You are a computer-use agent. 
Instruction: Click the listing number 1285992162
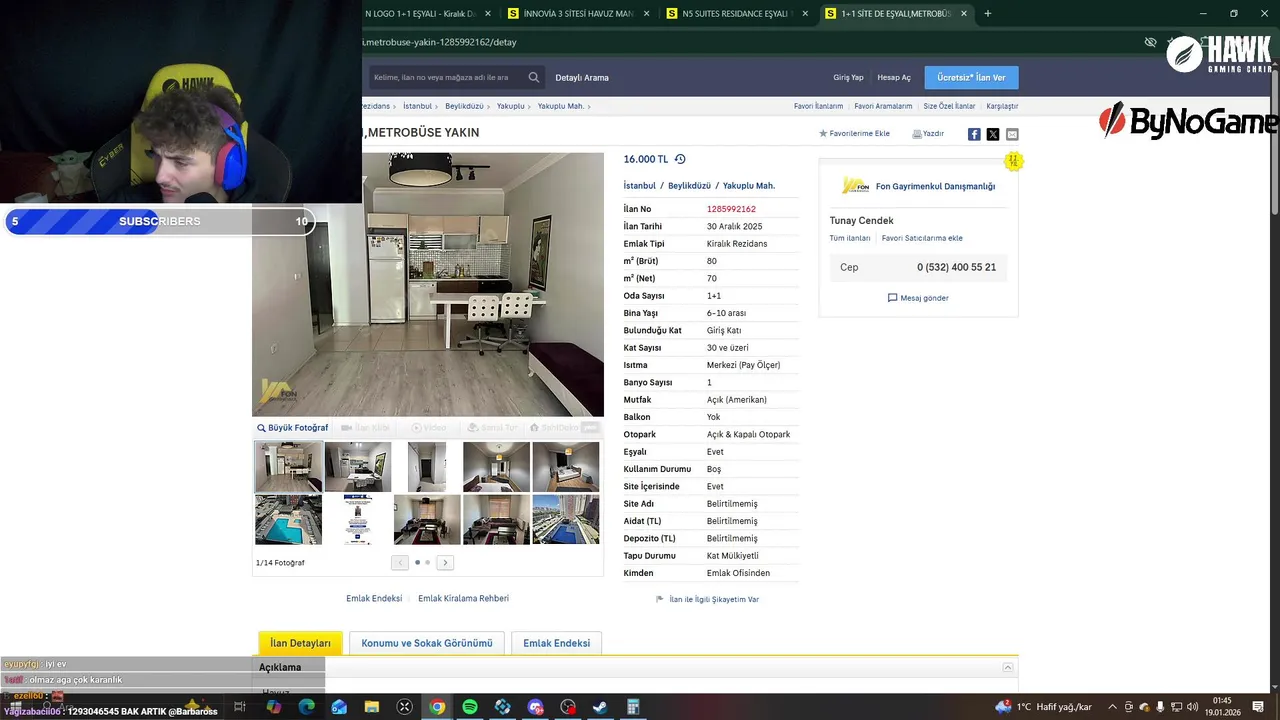731,209
